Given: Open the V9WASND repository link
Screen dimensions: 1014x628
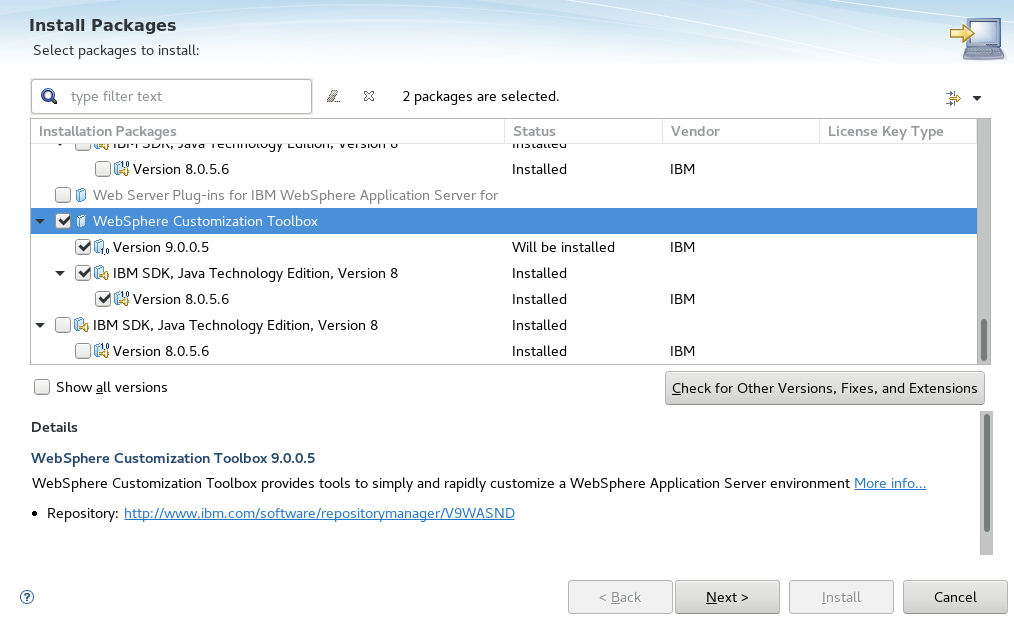Looking at the screenshot, I should 319,513.
